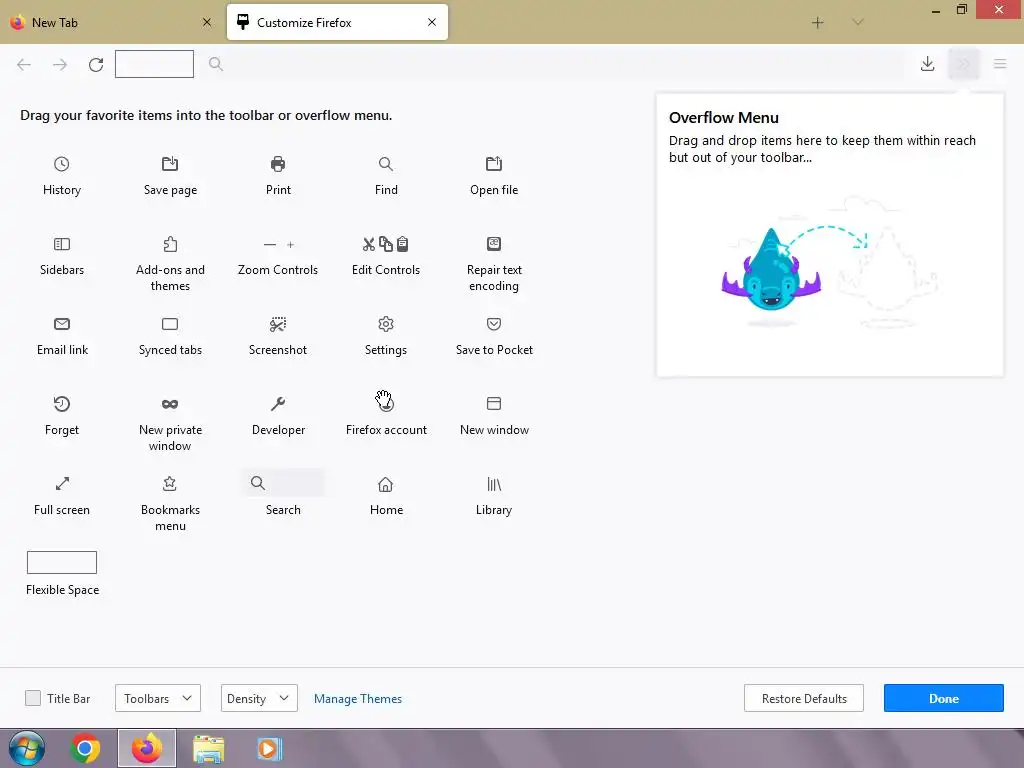Open File Explorer from the taskbar
Screen dimensions: 1024x768
click(208, 748)
